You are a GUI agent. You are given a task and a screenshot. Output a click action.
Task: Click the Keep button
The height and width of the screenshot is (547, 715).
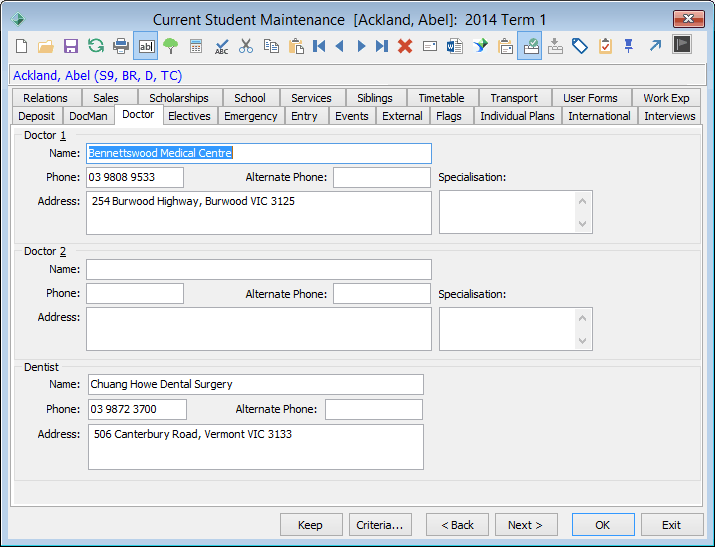311,525
